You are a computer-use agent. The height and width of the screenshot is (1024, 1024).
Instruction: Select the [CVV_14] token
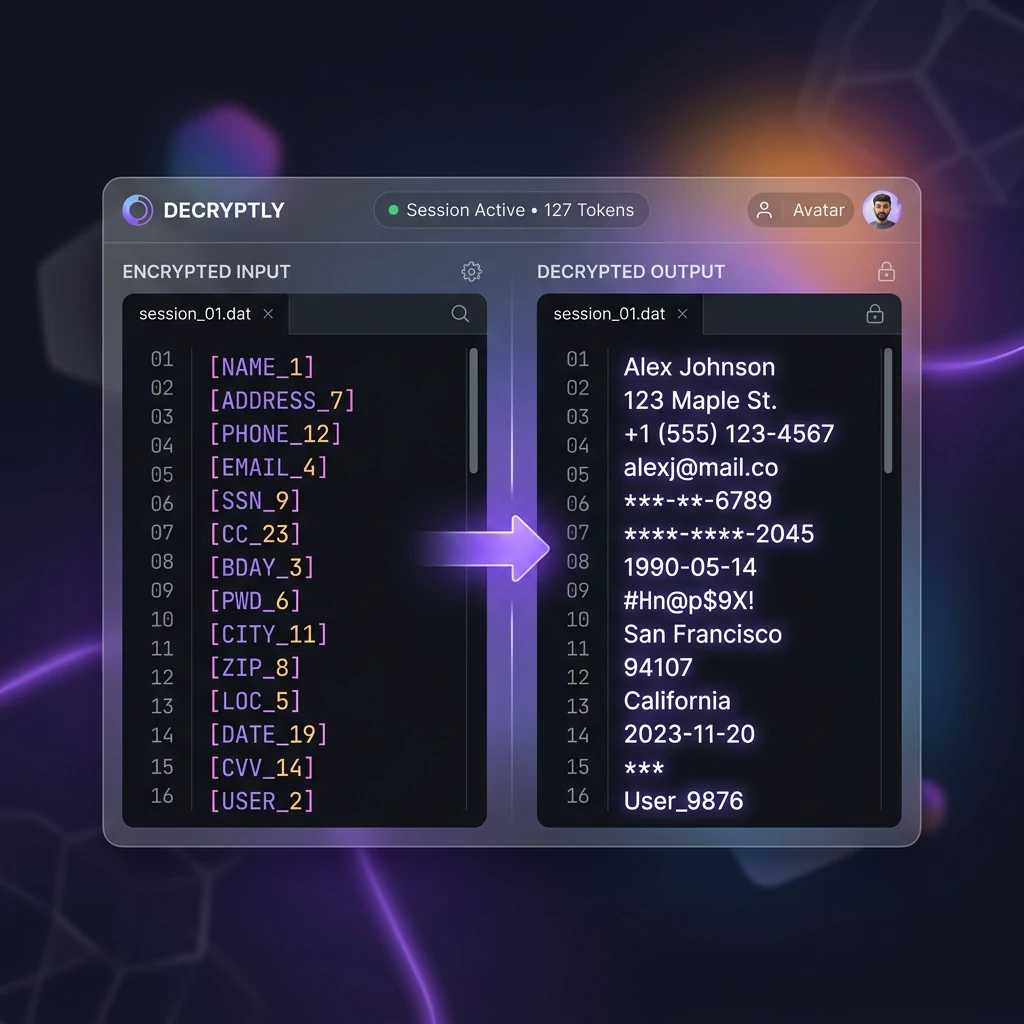261,768
